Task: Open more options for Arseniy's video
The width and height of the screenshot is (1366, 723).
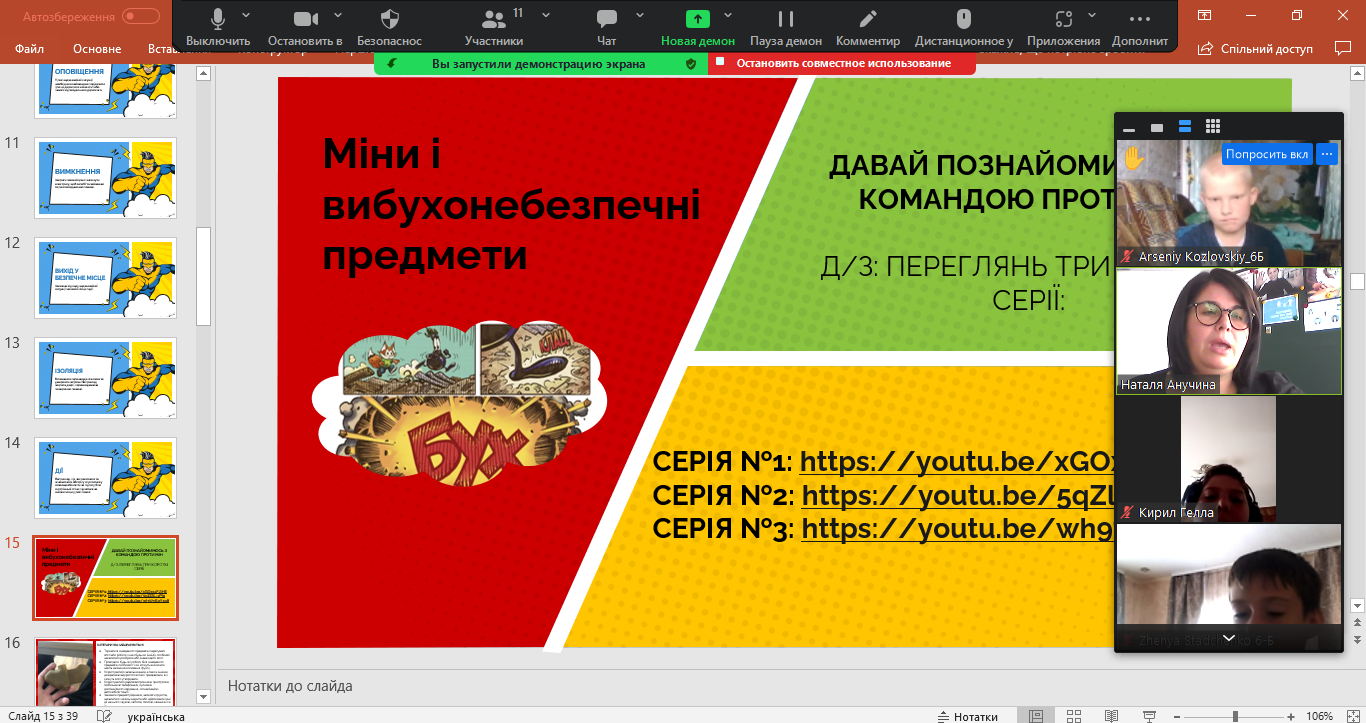Action: tap(1327, 154)
